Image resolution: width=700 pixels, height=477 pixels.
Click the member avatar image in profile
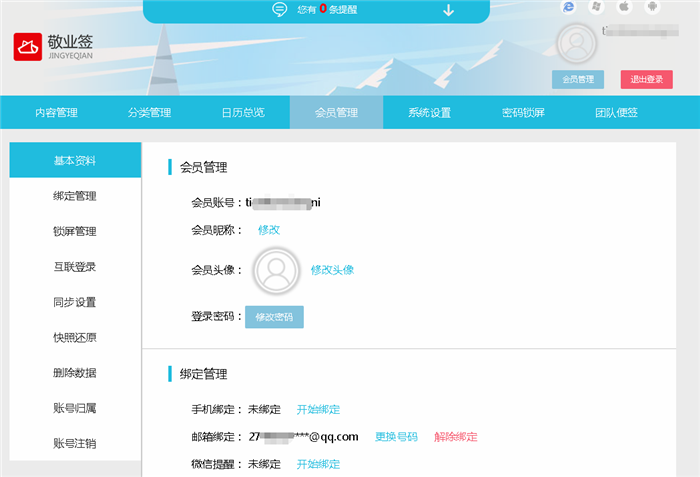click(277, 270)
